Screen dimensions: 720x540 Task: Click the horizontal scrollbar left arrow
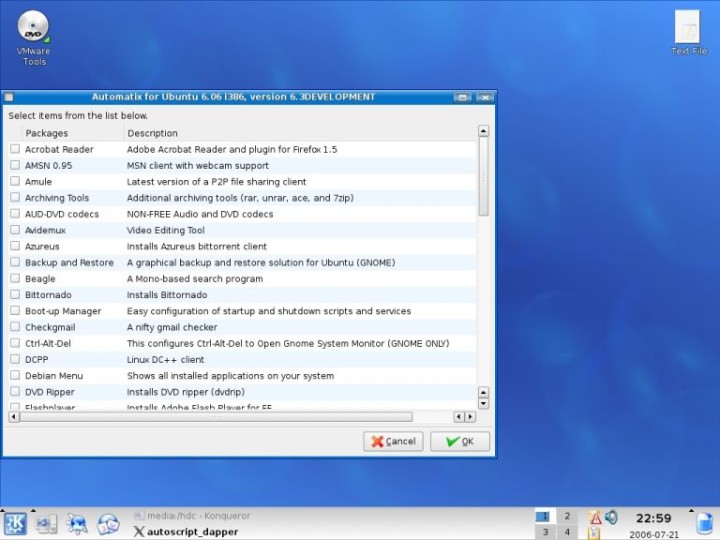coord(14,416)
